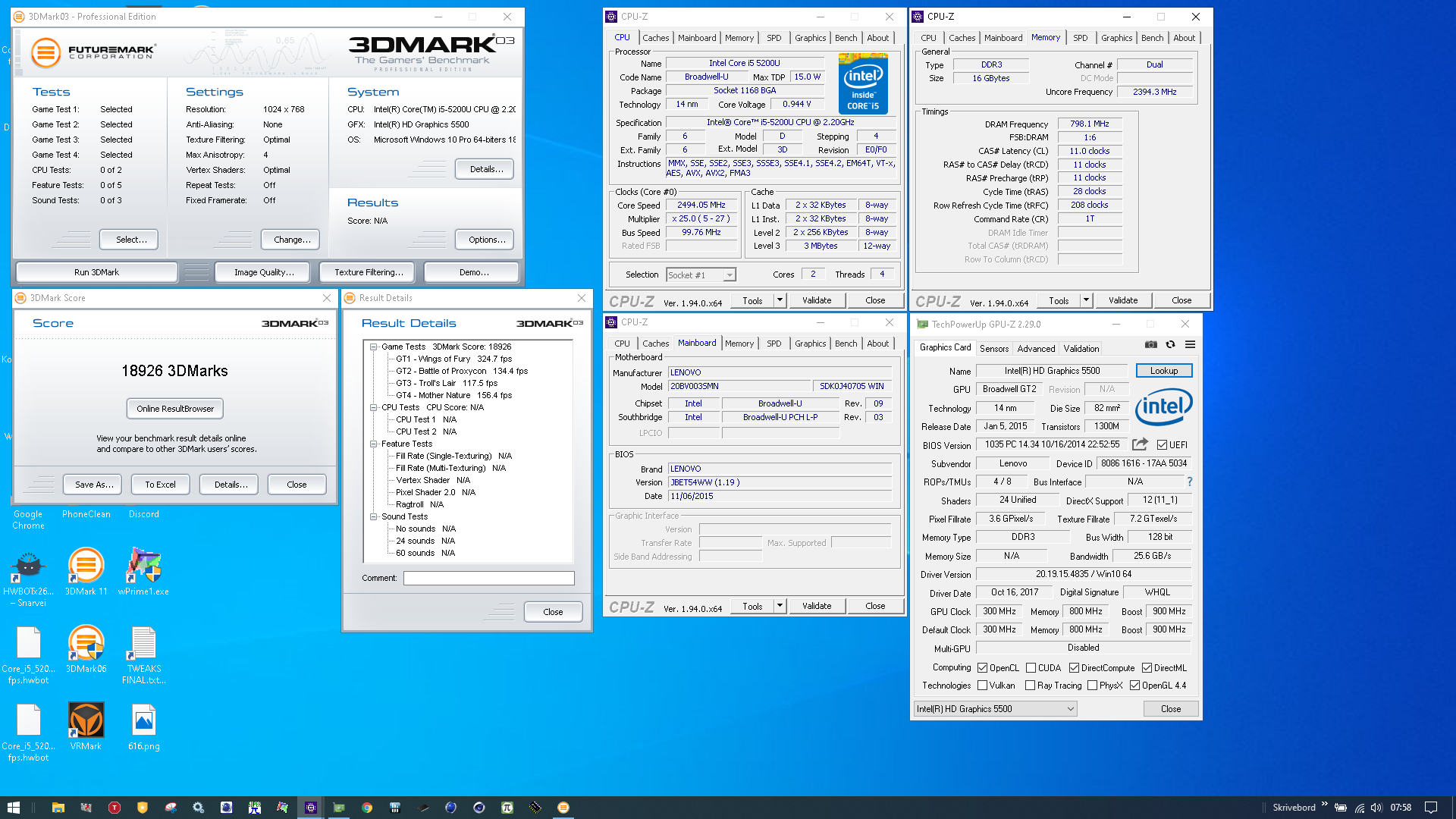This screenshot has width=1456, height=819.
Task: Click the Lookup button in GPU-Z
Action: (x=1164, y=371)
